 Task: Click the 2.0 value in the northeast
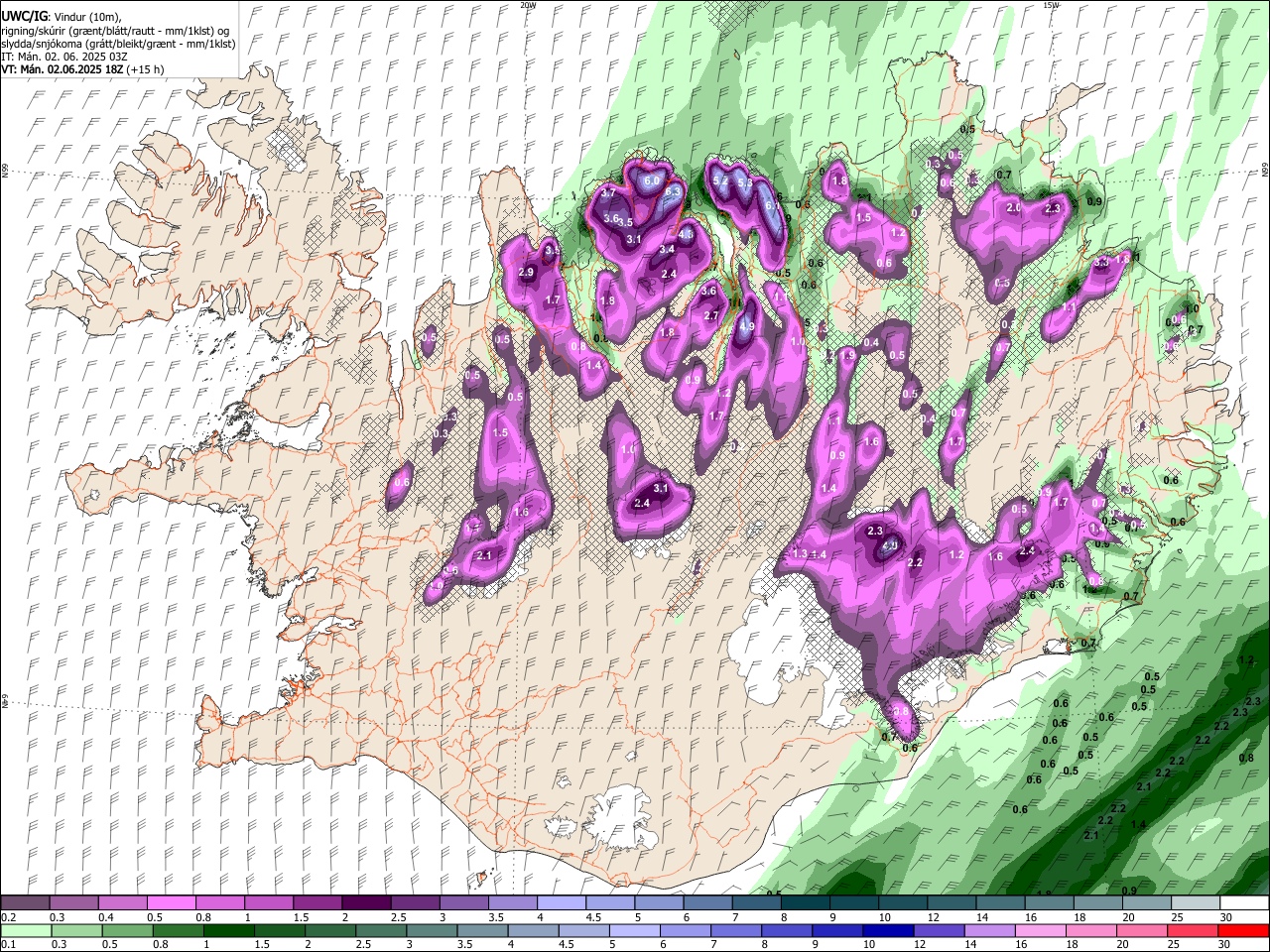pyautogui.click(x=1013, y=208)
